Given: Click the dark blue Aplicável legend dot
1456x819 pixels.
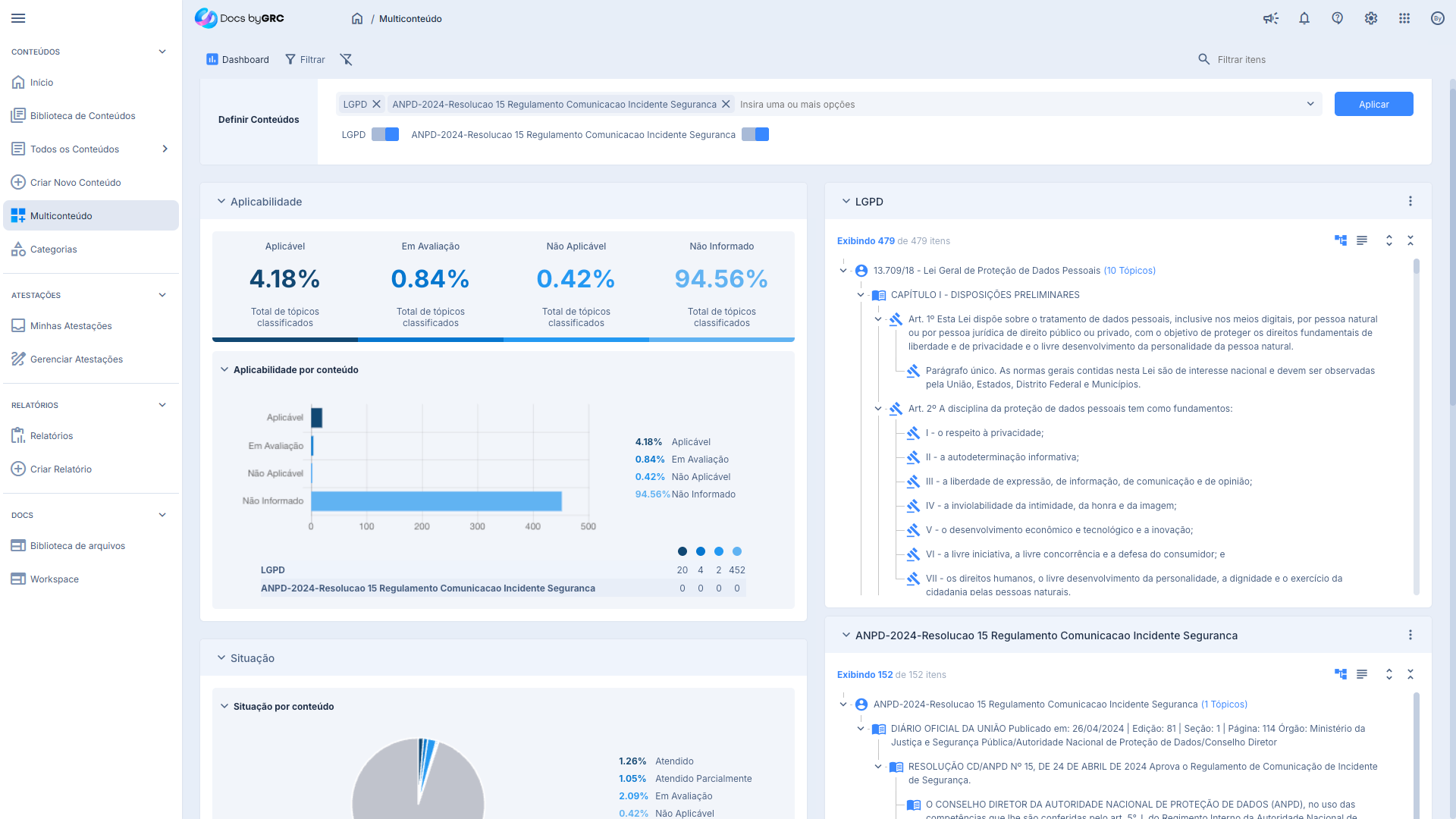Looking at the screenshot, I should pyautogui.click(x=682, y=551).
